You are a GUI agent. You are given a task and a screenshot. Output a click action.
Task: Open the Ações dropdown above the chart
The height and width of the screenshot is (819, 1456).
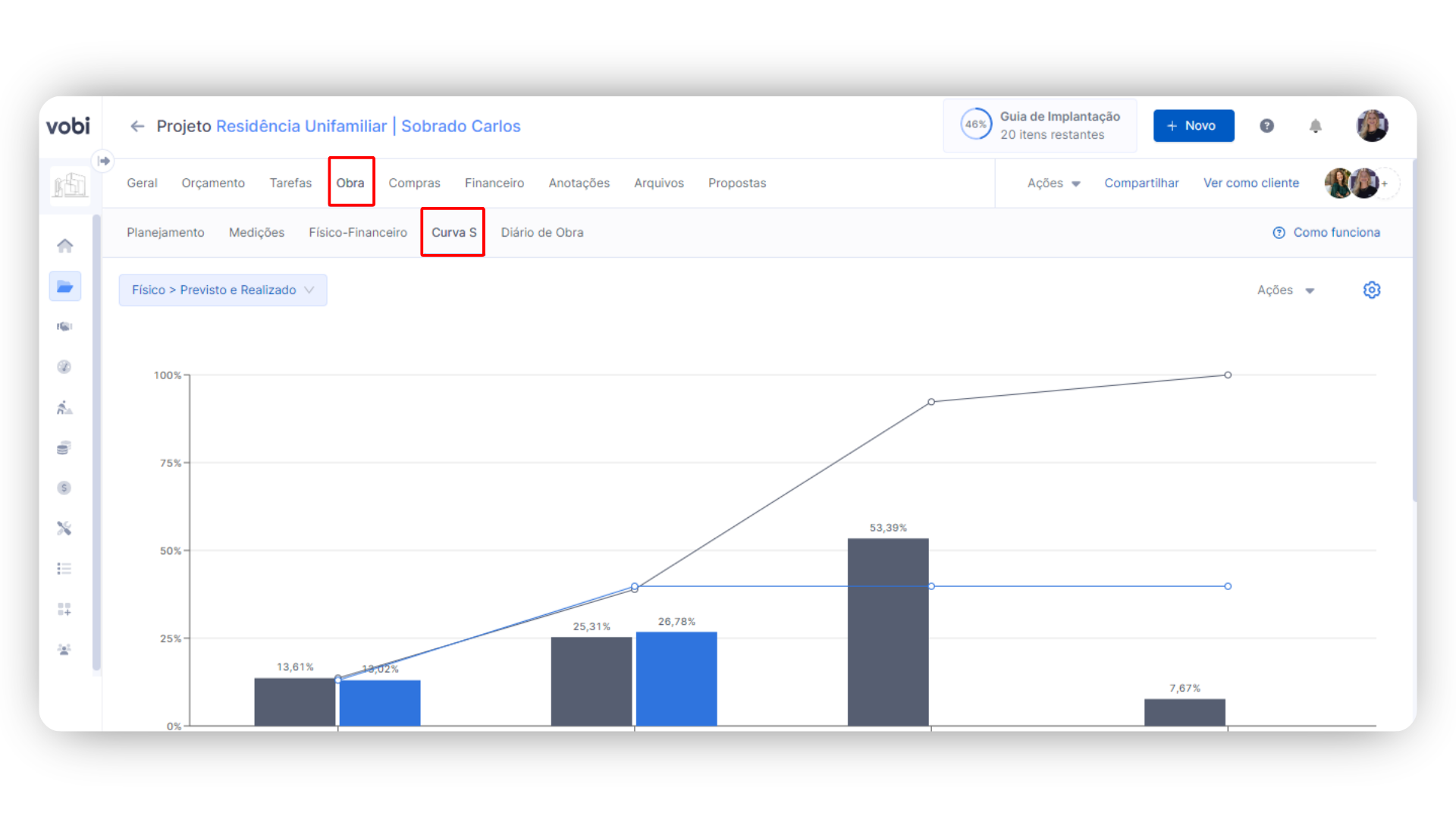1285,290
